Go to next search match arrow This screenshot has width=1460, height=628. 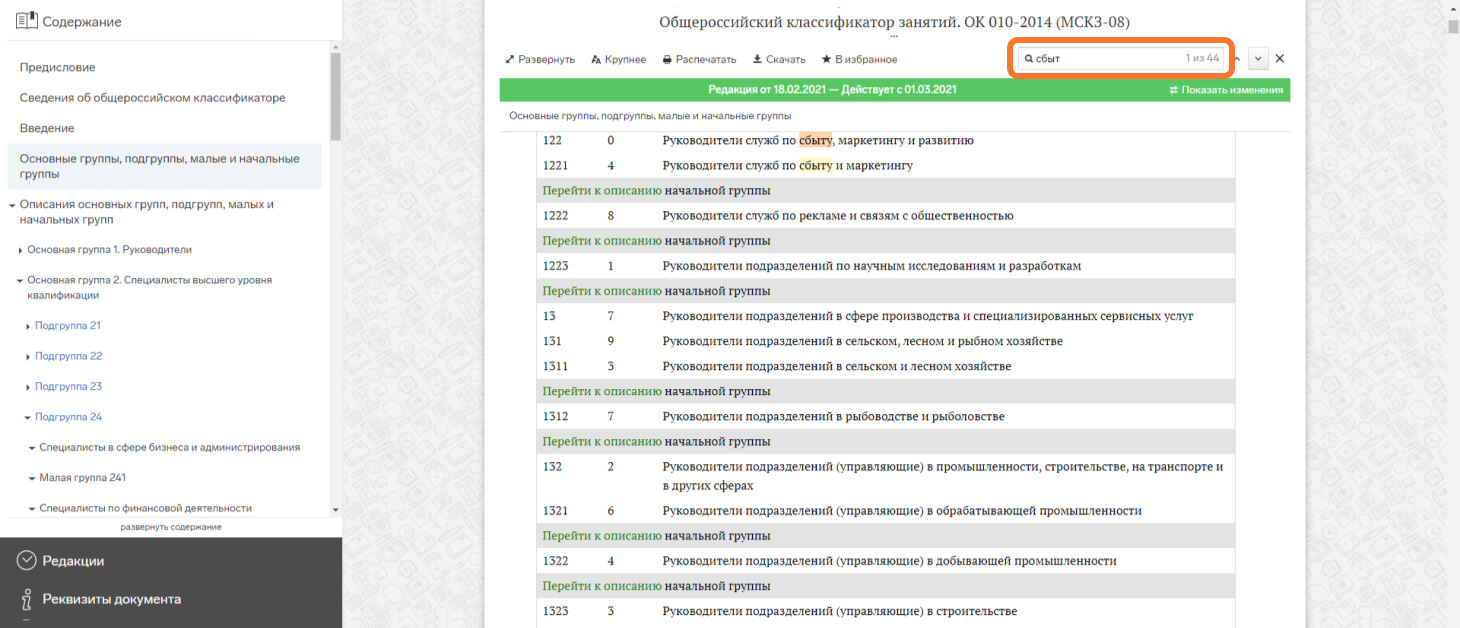tap(1258, 59)
